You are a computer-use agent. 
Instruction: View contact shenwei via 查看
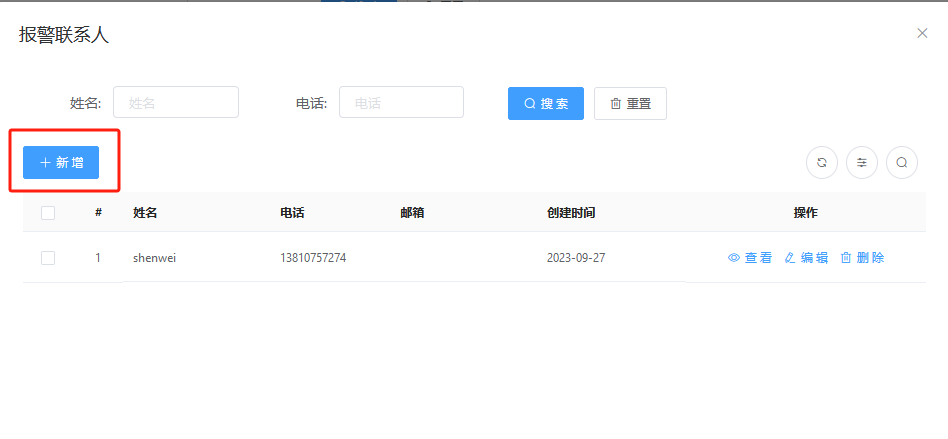coord(750,258)
